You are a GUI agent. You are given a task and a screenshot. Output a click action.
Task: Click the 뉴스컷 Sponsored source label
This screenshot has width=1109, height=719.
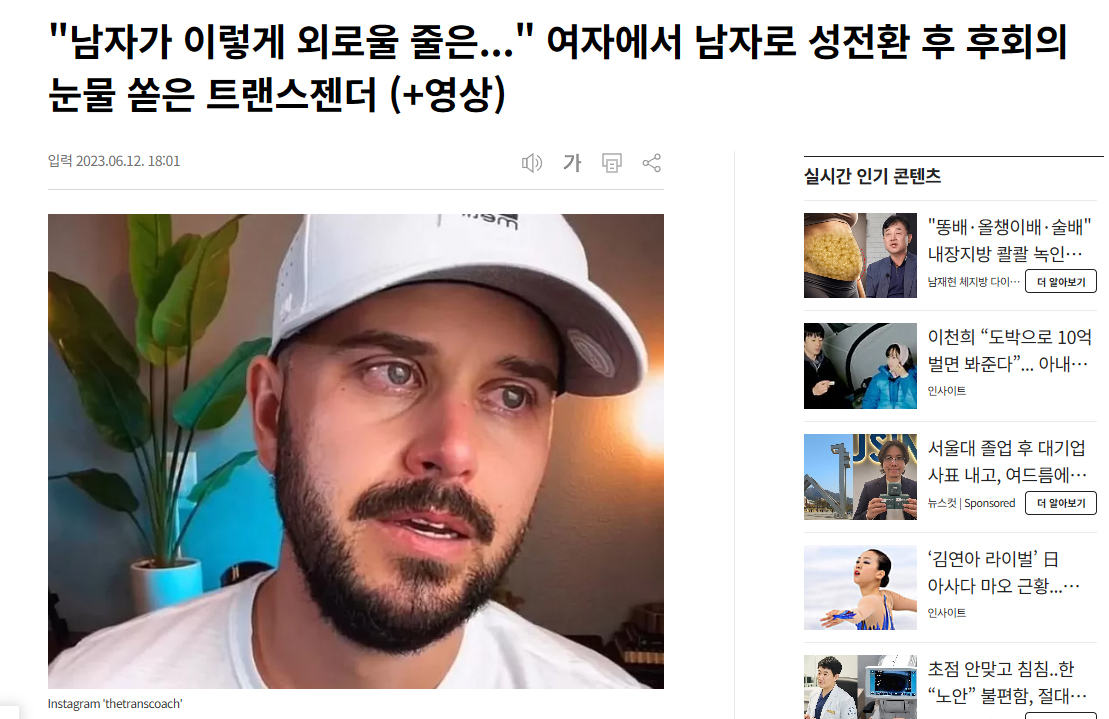pos(971,503)
